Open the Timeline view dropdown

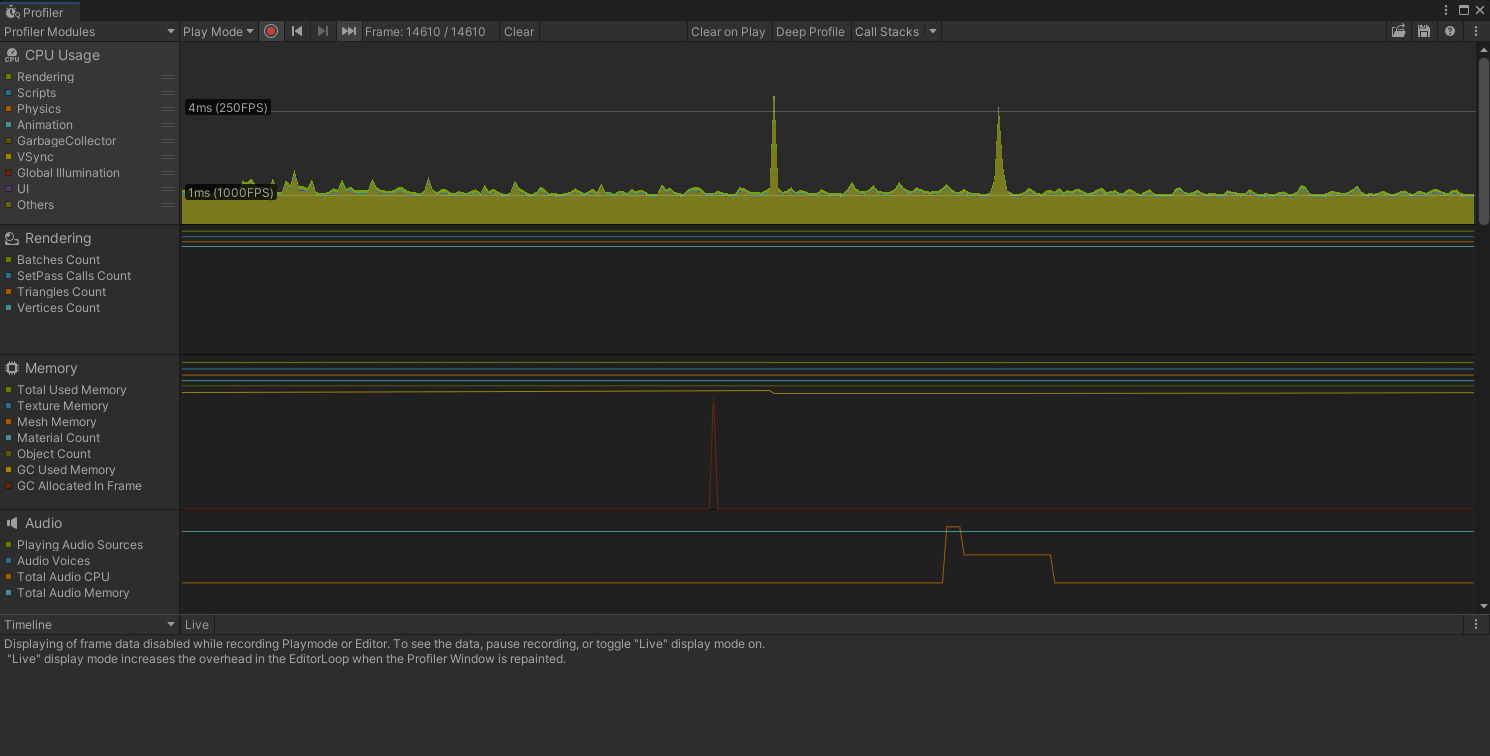click(x=89, y=625)
